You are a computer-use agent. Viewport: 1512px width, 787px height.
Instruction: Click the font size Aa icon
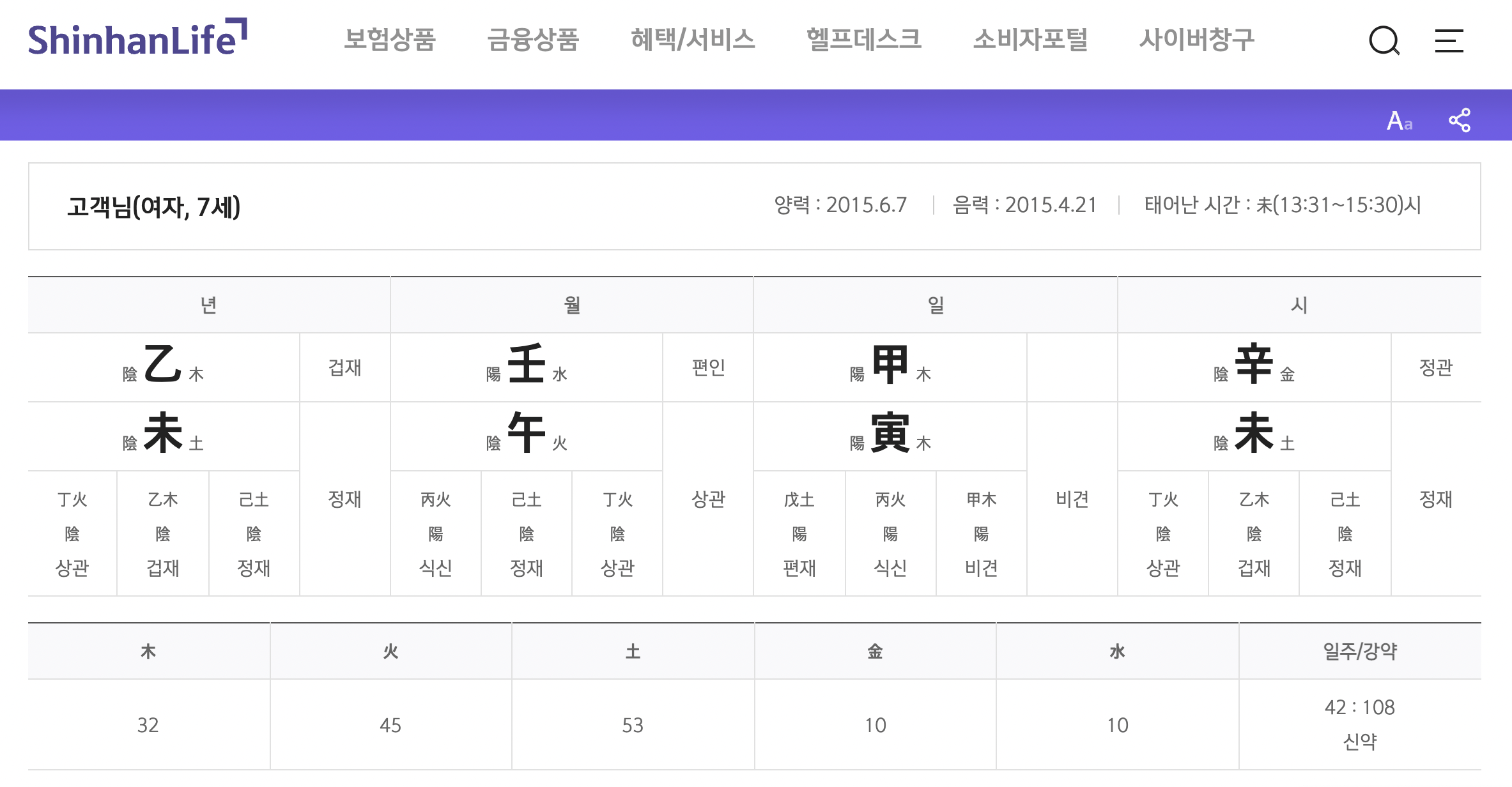tap(1399, 120)
